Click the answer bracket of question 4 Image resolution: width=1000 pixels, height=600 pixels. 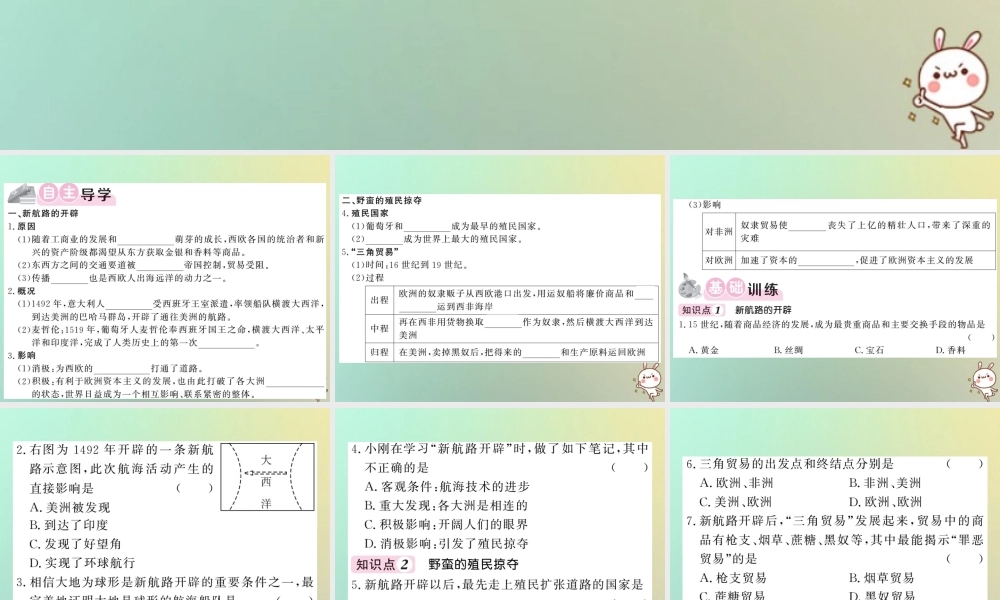pyautogui.click(x=629, y=467)
